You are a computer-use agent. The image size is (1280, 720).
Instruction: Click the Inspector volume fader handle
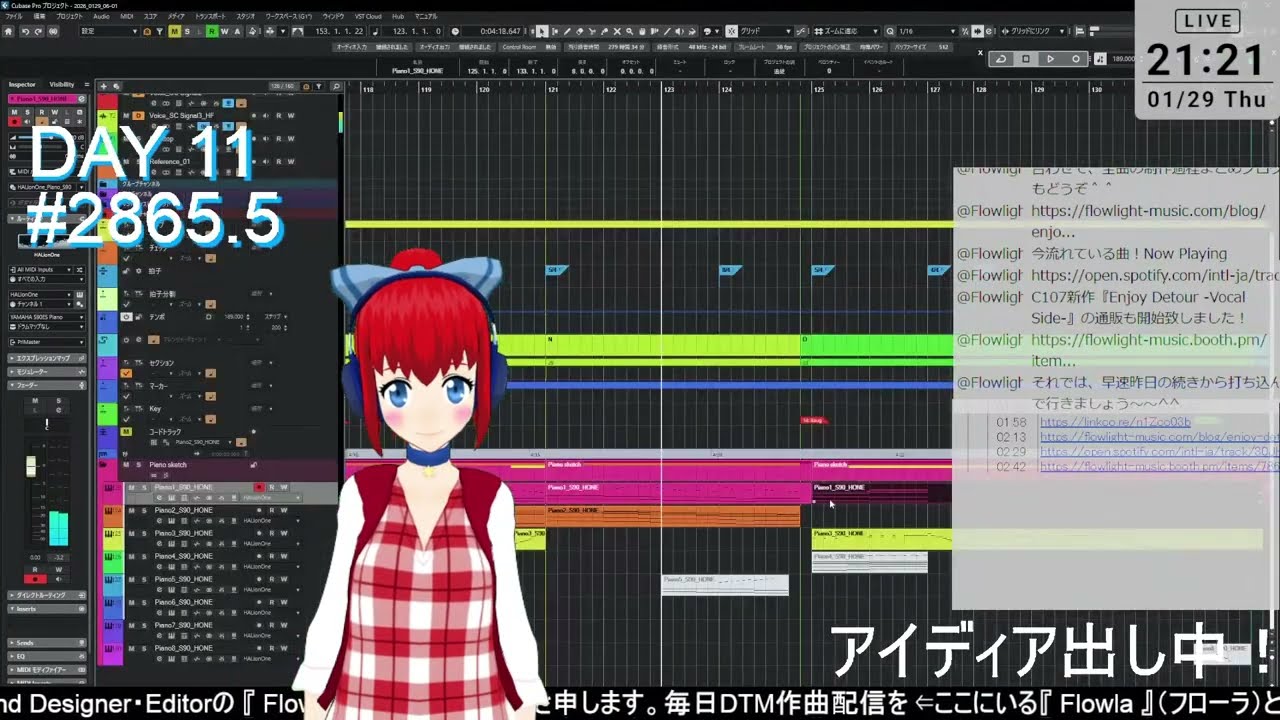[x=31, y=466]
